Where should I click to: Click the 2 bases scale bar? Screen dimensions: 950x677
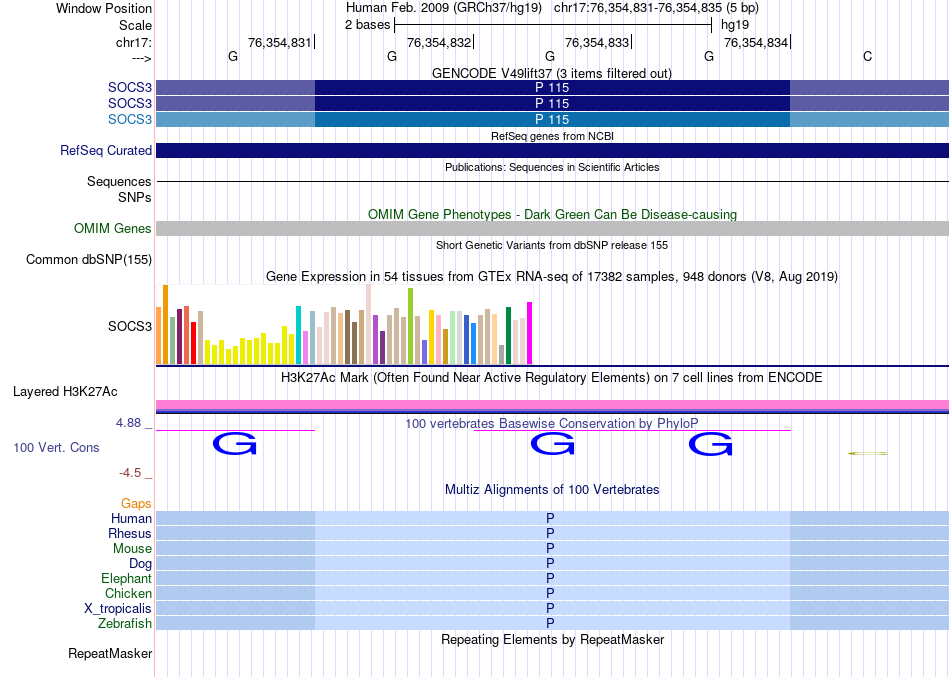pyautogui.click(x=553, y=25)
